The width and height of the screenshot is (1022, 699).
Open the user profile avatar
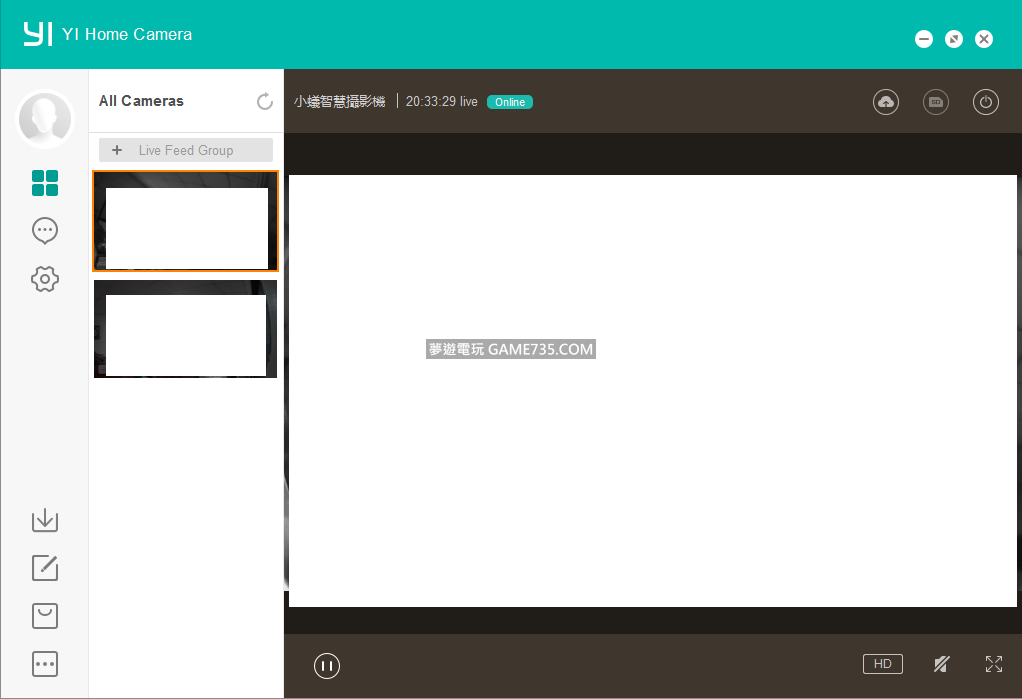pos(44,119)
